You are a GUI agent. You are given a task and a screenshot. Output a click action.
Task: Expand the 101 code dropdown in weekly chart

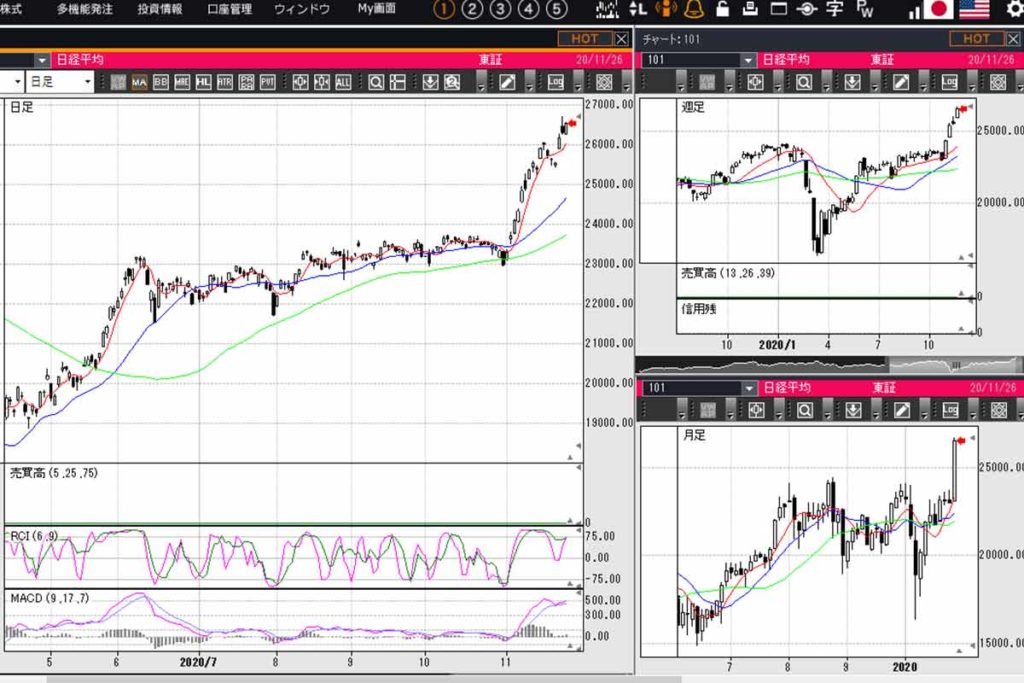coord(748,60)
